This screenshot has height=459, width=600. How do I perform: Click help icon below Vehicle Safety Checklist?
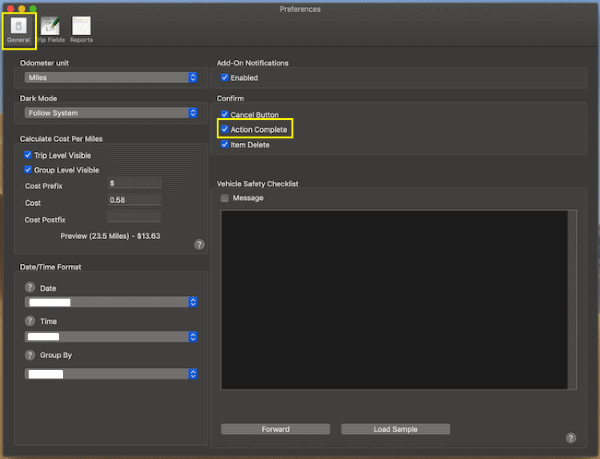tap(571, 438)
